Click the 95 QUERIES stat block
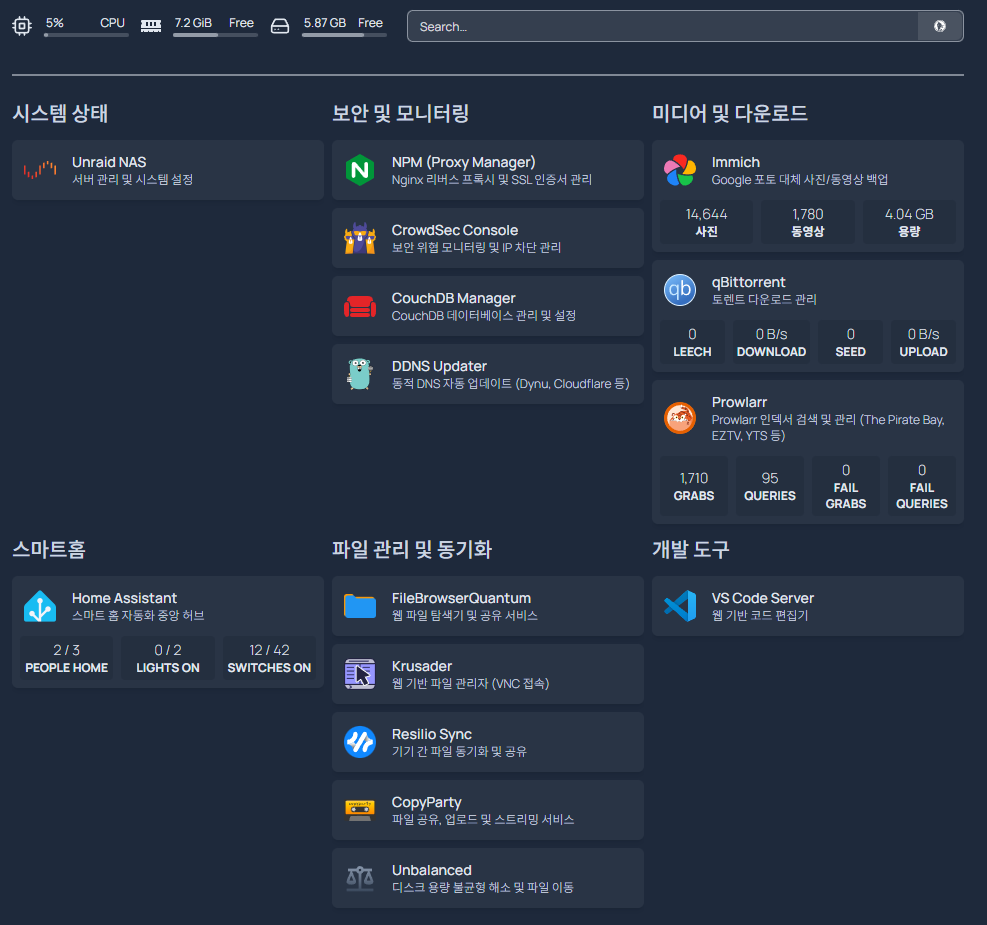This screenshot has height=925, width=987. (x=770, y=486)
